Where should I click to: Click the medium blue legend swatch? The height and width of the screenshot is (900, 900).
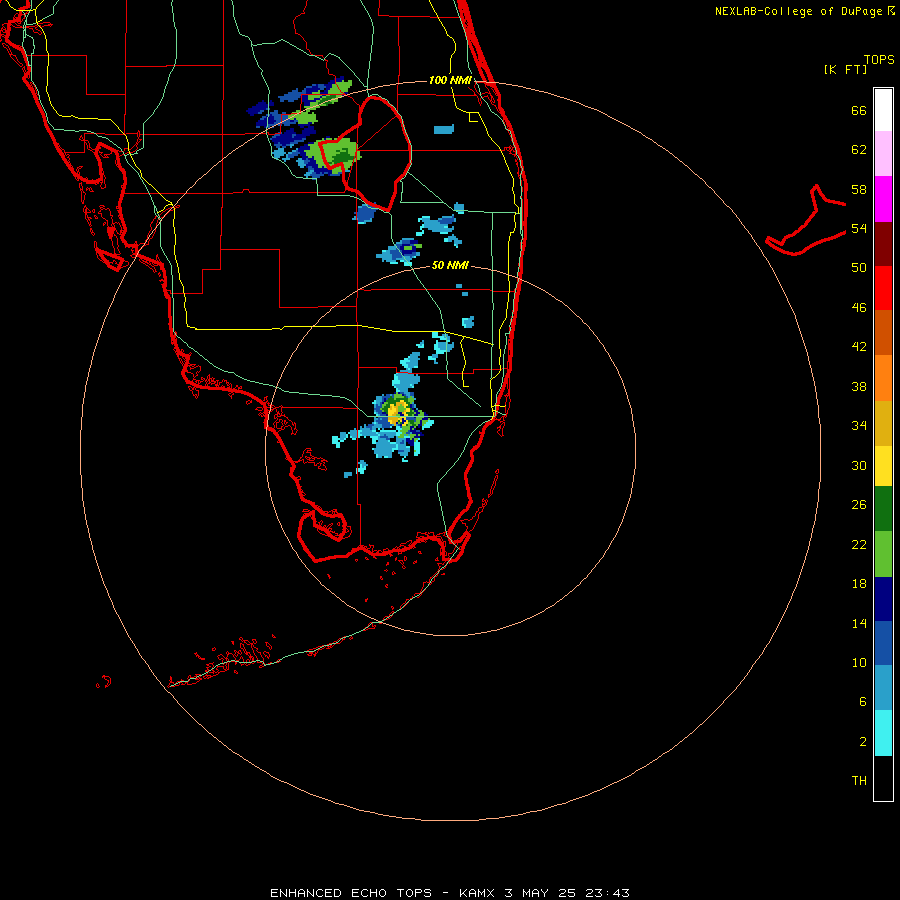pyautogui.click(x=883, y=643)
